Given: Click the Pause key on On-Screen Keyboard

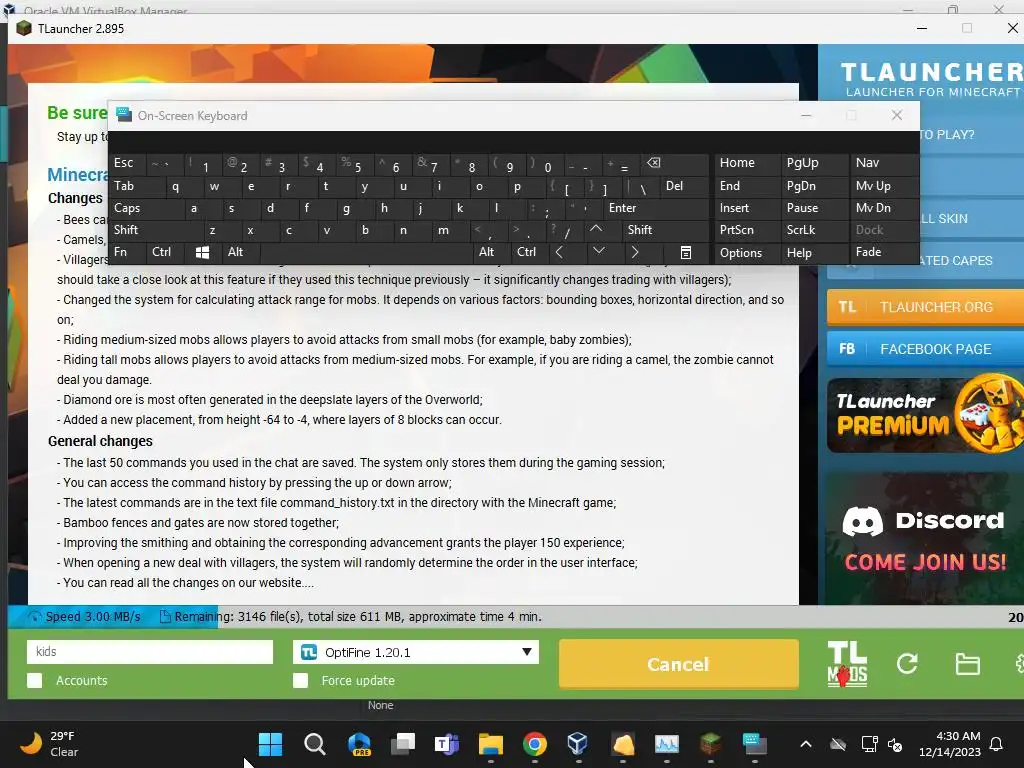Looking at the screenshot, I should coord(814,208).
